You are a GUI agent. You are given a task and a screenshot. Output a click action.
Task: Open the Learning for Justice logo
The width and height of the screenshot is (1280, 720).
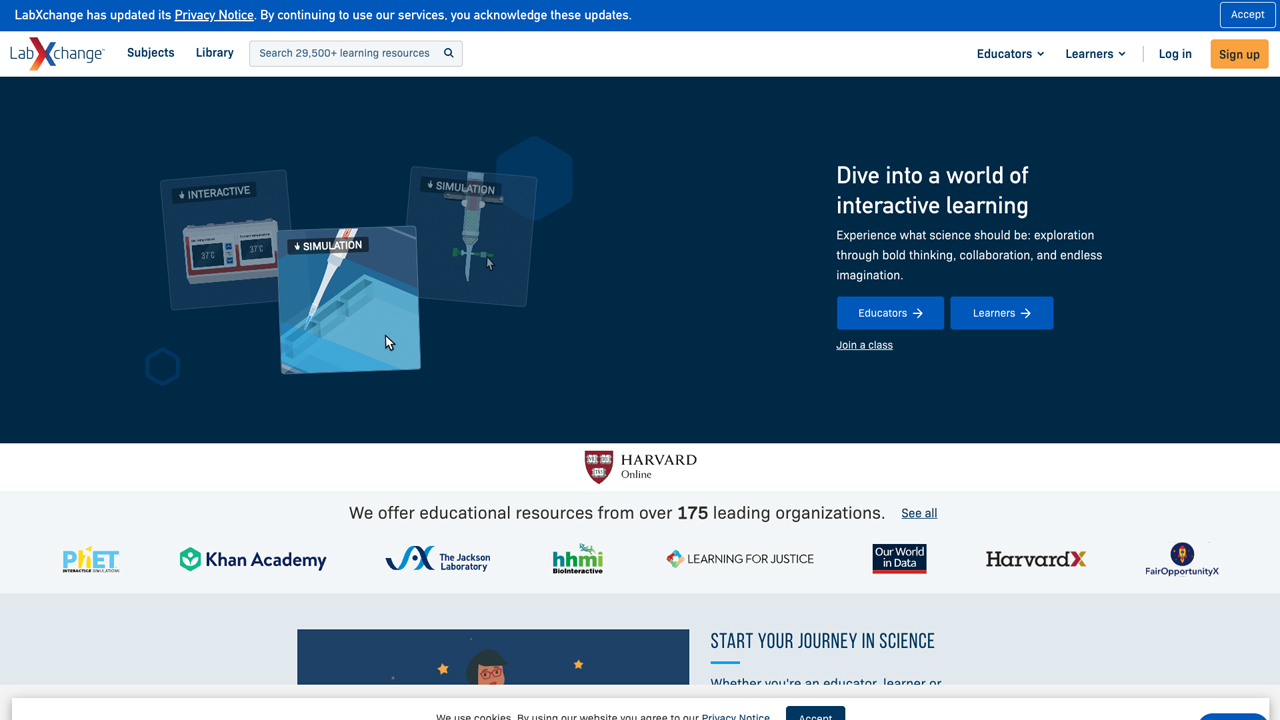[x=740, y=559]
